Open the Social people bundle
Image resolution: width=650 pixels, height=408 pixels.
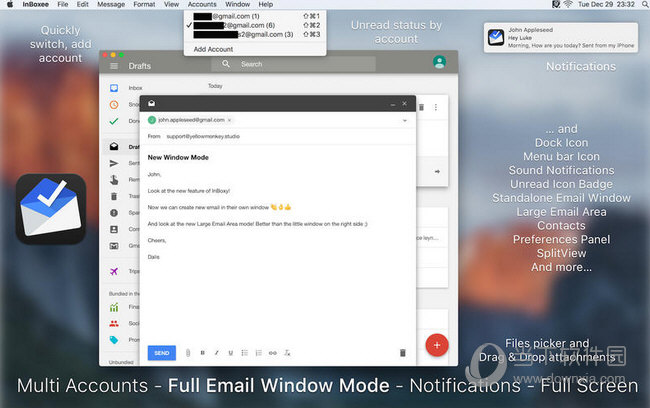coord(114,323)
